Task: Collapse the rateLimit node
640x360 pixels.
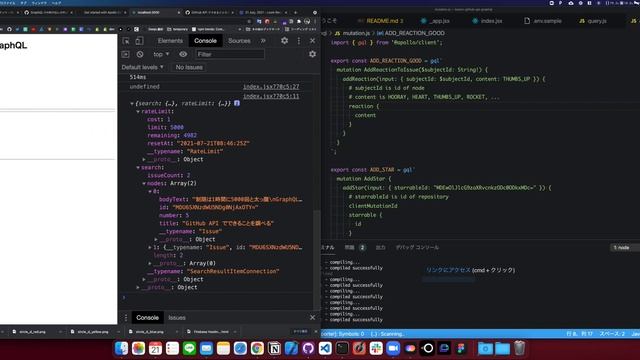Action: click(x=138, y=111)
